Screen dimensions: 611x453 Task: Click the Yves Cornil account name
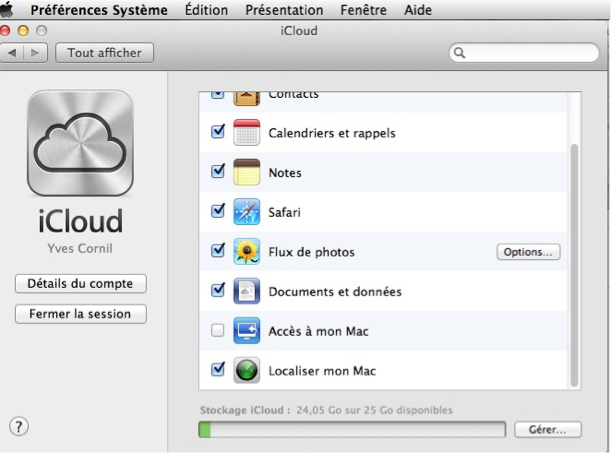click(80, 248)
